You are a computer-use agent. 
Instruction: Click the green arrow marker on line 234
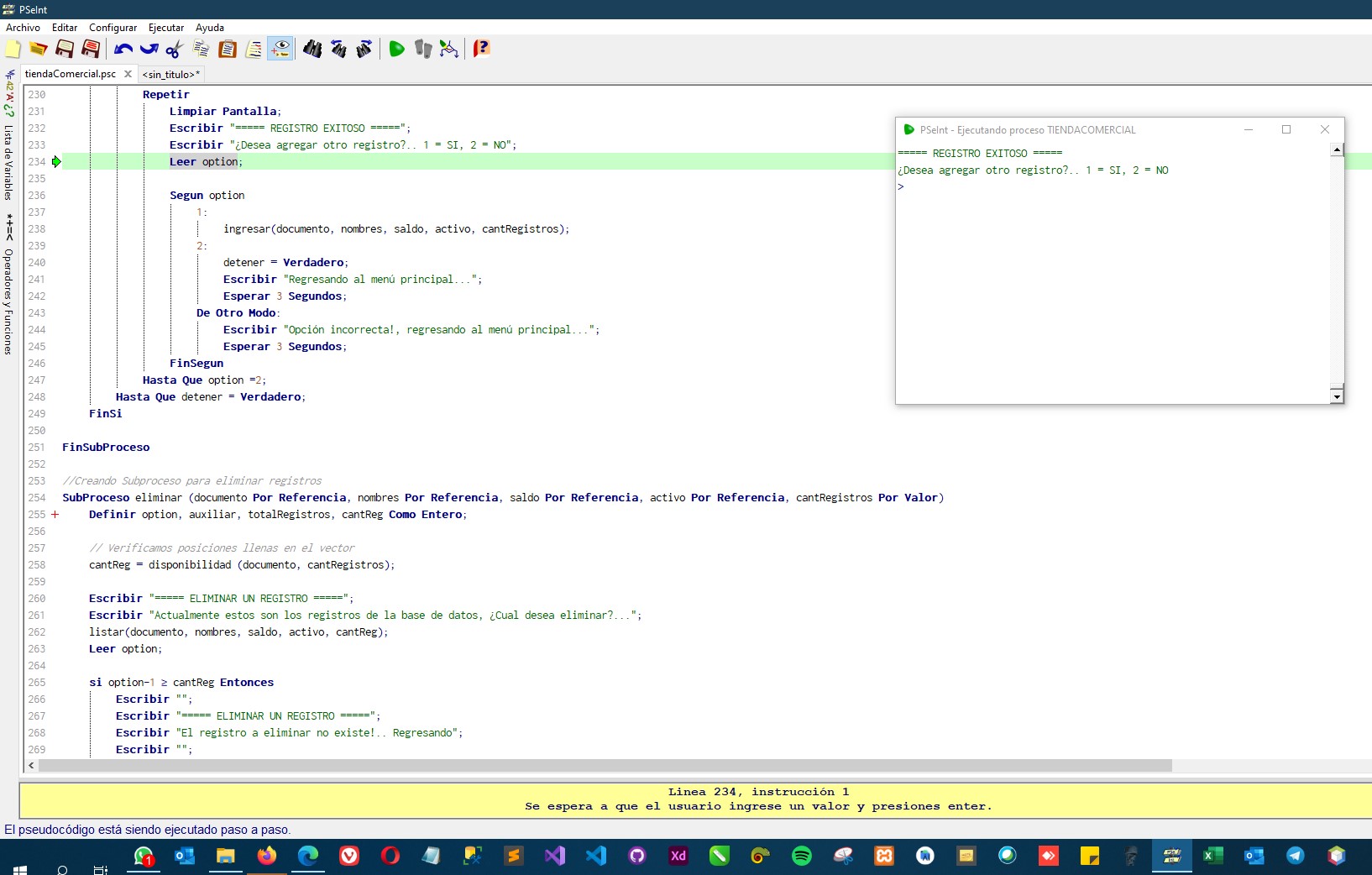pos(56,161)
